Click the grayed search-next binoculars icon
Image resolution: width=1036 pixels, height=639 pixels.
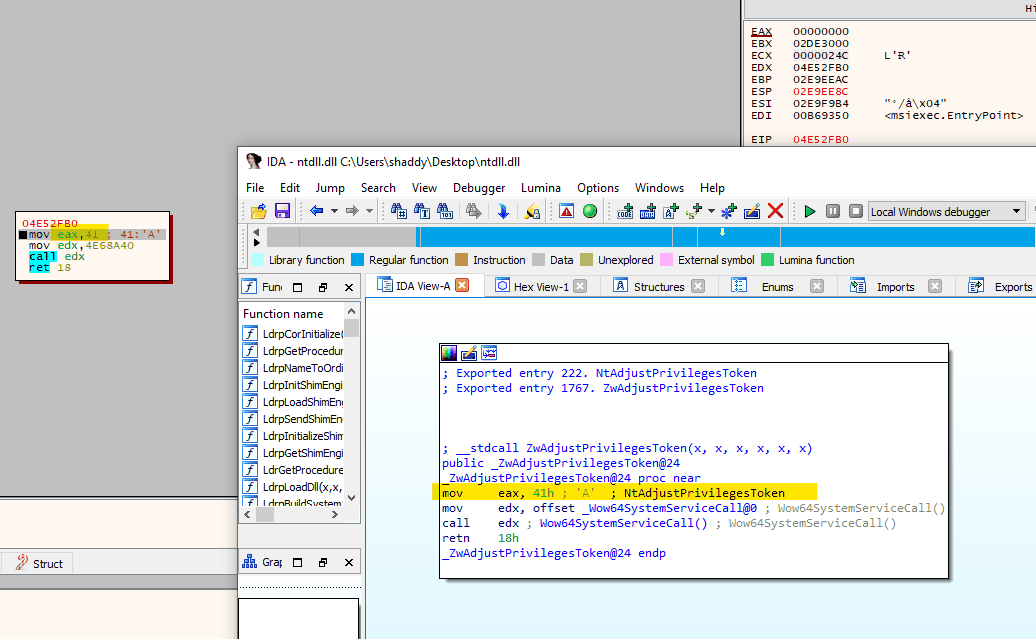(473, 211)
